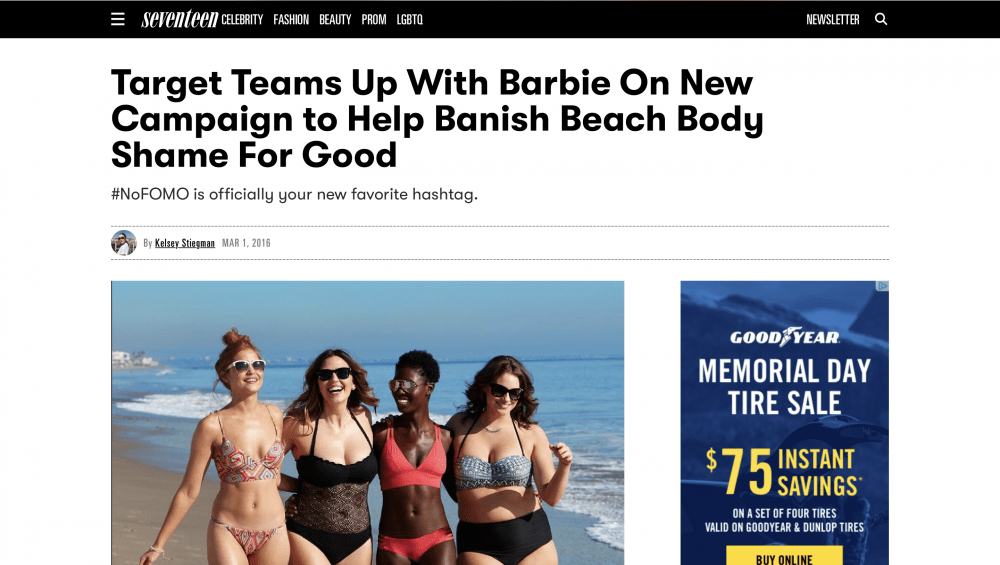Click the Seventeen logo

pos(179,19)
